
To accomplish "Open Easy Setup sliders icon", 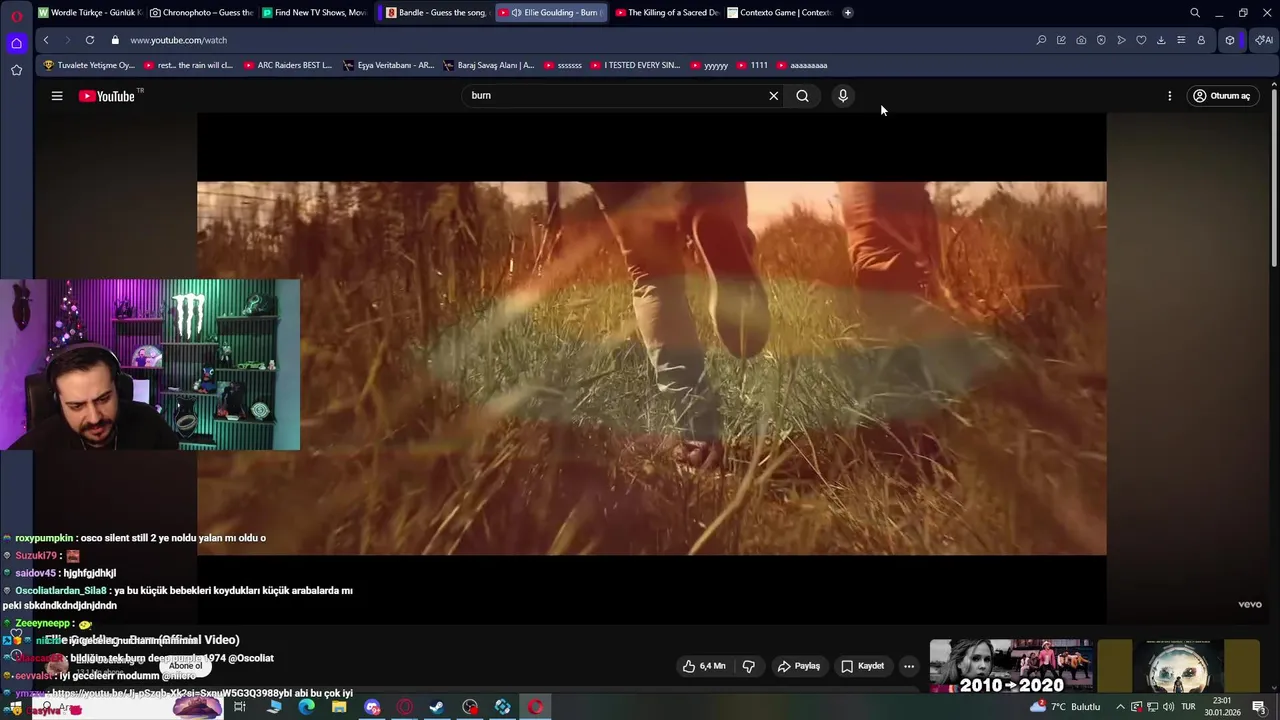I will click(1181, 40).
